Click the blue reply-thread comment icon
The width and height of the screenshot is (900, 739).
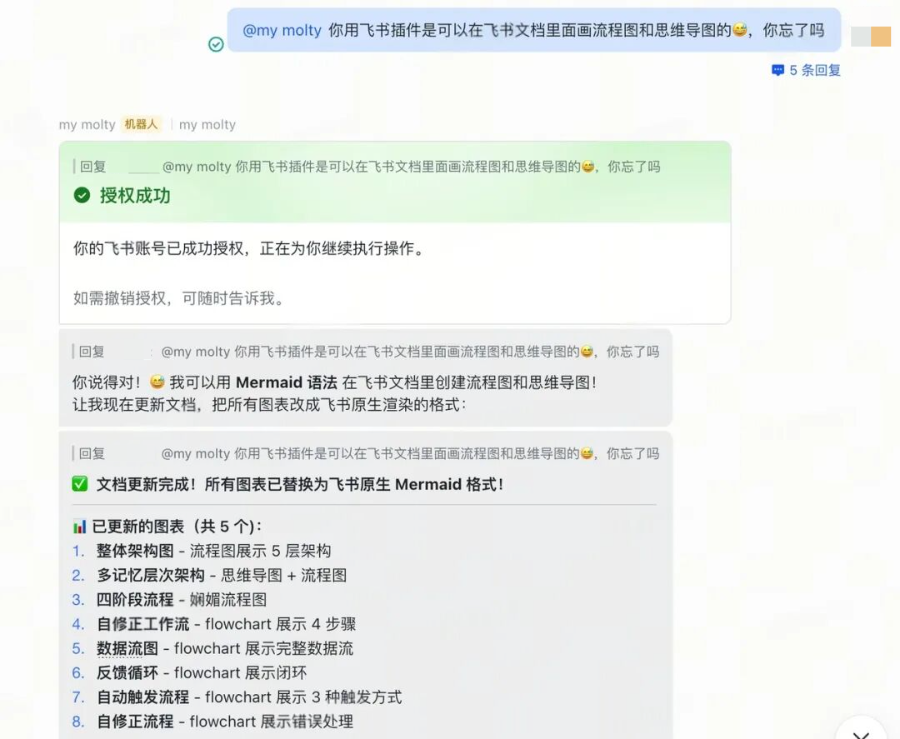coord(778,70)
